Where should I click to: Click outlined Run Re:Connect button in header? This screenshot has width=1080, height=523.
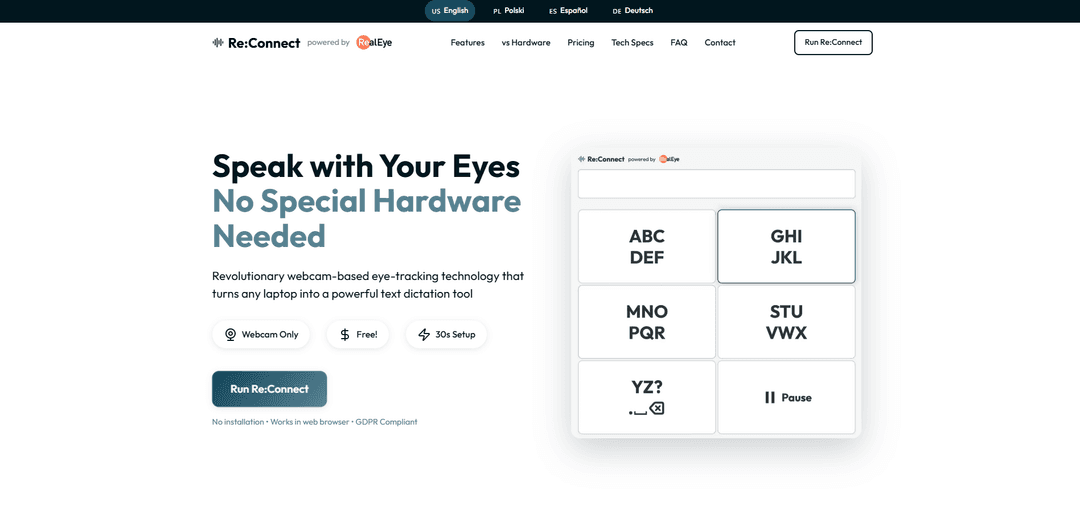point(833,43)
